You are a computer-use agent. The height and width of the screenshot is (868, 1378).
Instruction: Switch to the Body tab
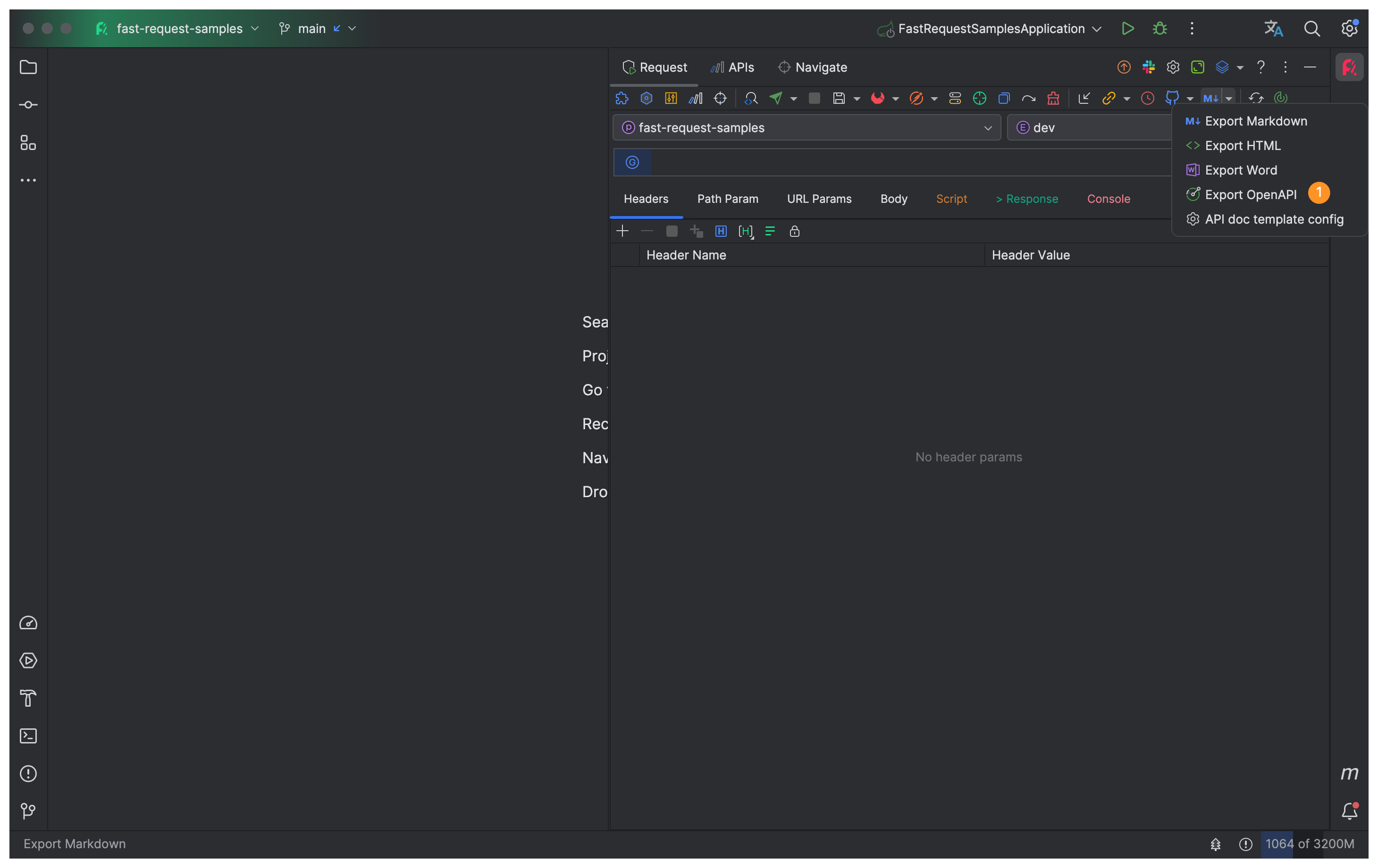coord(893,199)
